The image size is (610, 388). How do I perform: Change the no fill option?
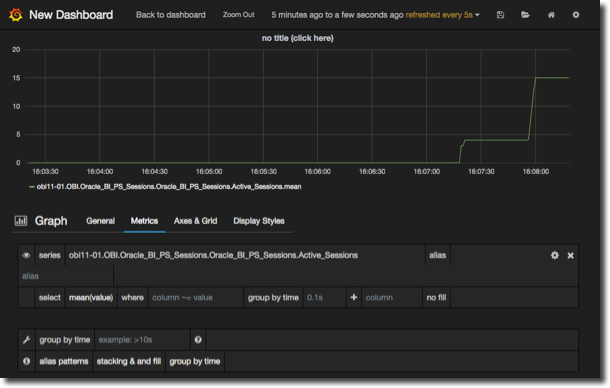click(436, 298)
